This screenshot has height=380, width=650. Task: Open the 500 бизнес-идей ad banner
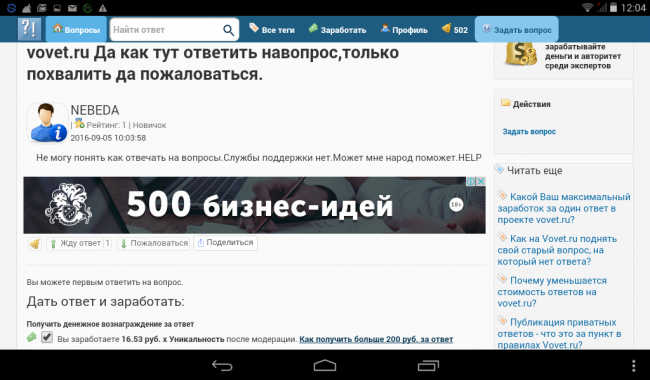tap(254, 205)
